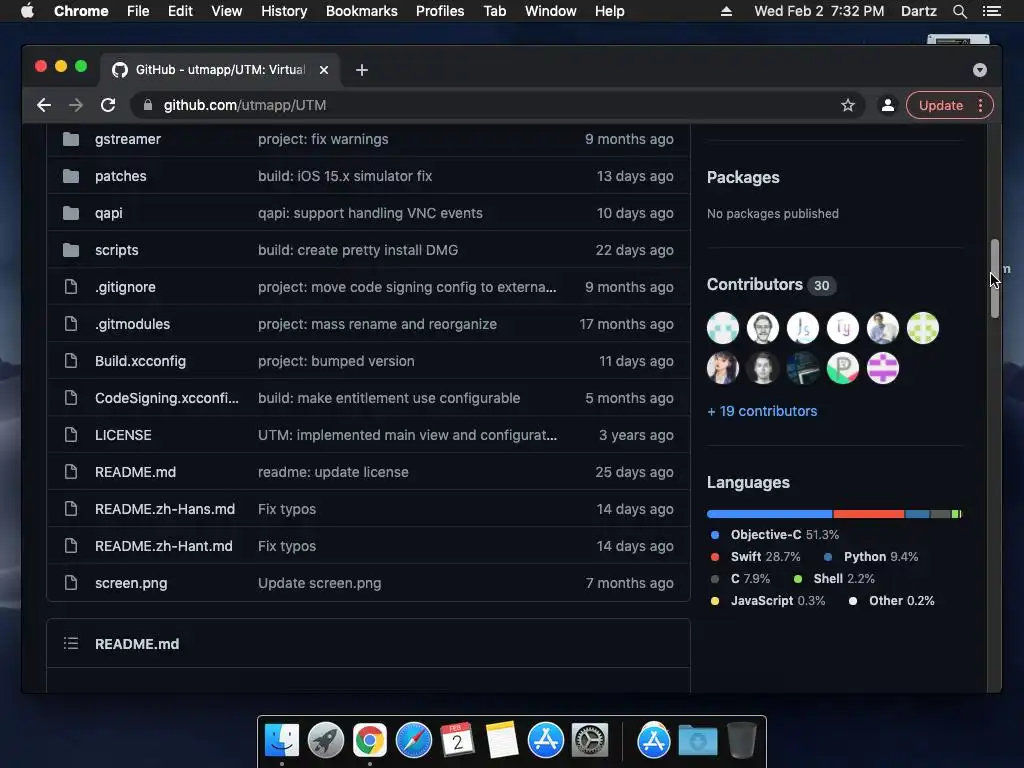Open the Profiles menu
Screen dimensions: 1024x768
coord(440,11)
